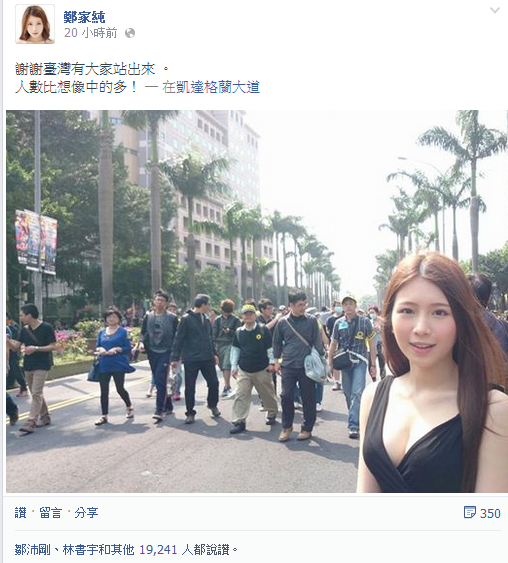Image resolution: width=508 pixels, height=563 pixels.
Task: Click the man with yellow cap in photo
Action: click(252, 368)
